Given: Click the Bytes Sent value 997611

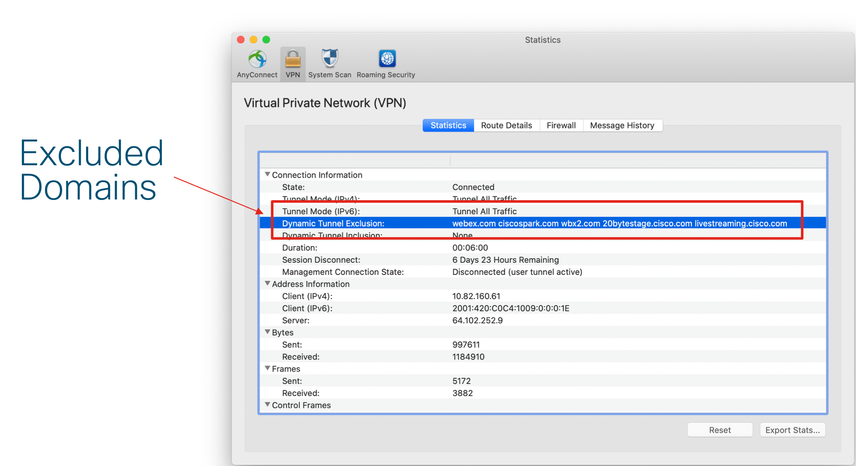Looking at the screenshot, I should [x=466, y=345].
